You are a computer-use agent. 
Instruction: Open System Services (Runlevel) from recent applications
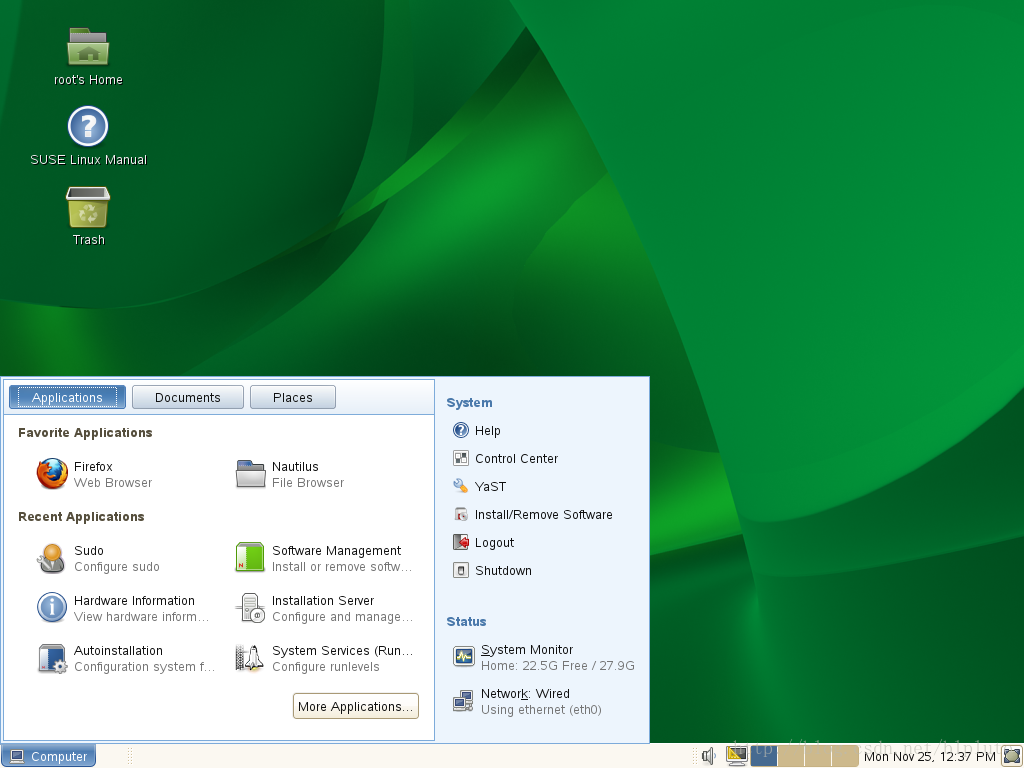pyautogui.click(x=324, y=658)
